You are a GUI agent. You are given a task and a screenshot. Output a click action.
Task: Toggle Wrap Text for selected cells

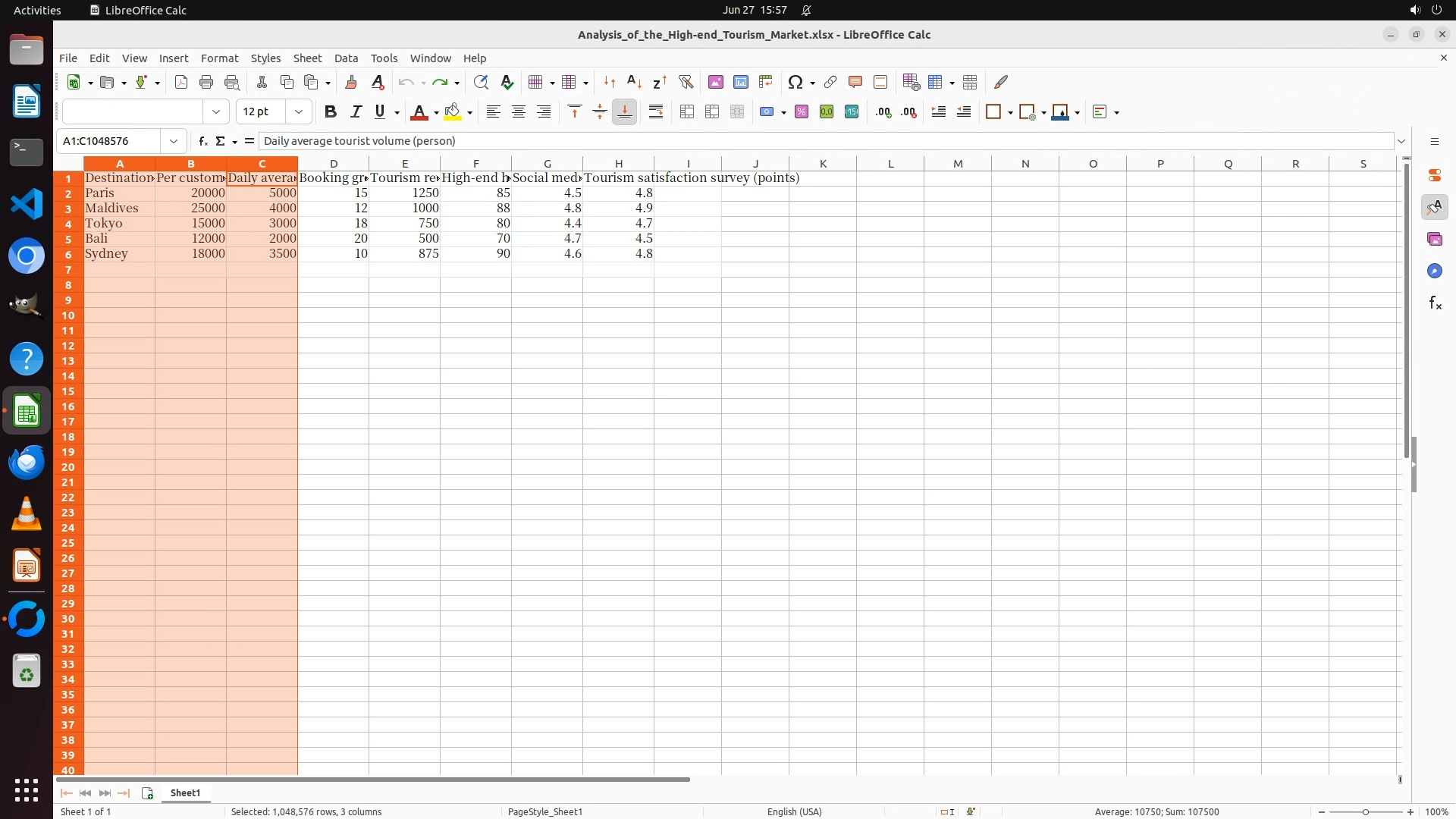[x=656, y=112]
